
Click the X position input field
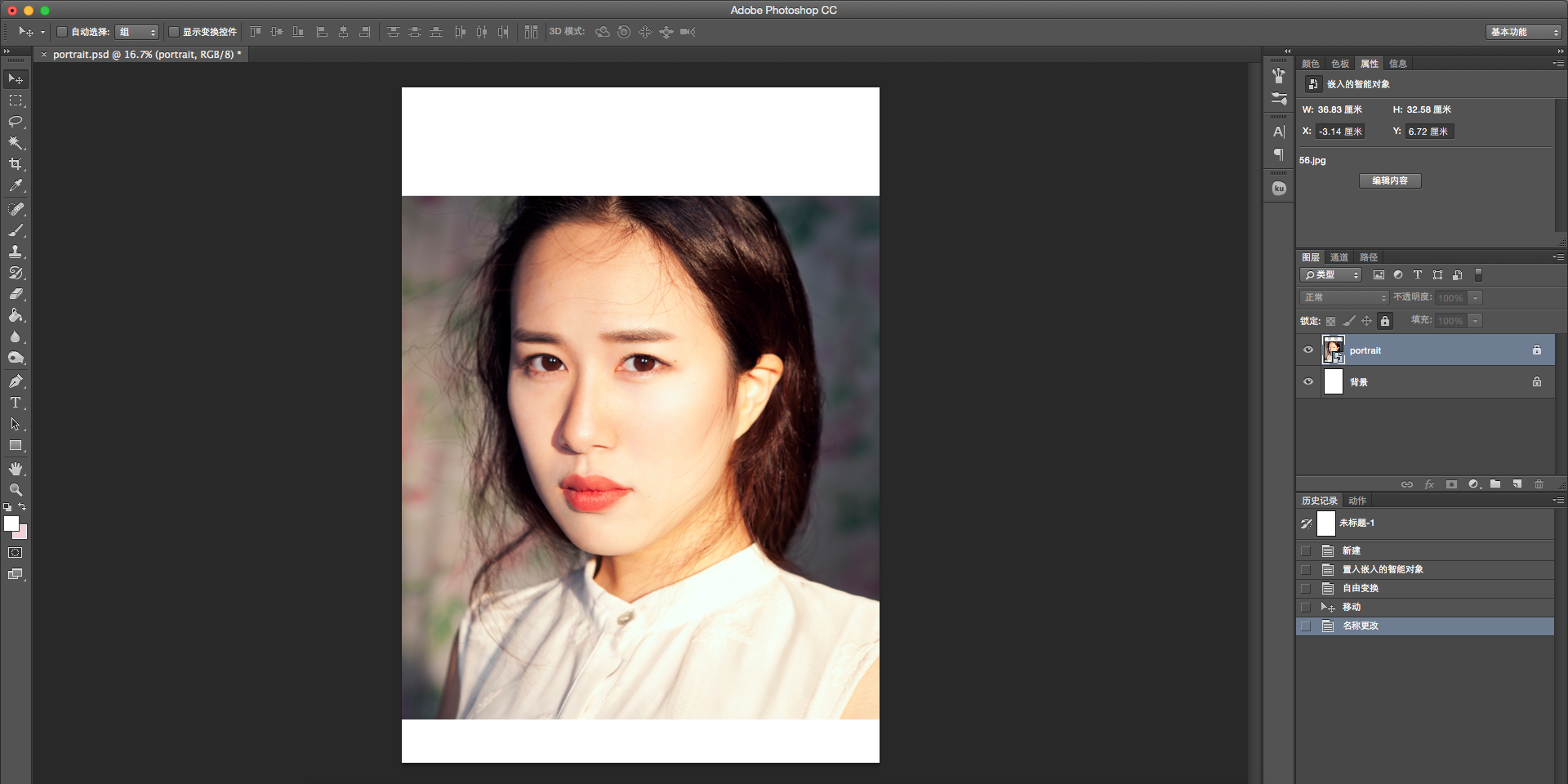pyautogui.click(x=1340, y=131)
